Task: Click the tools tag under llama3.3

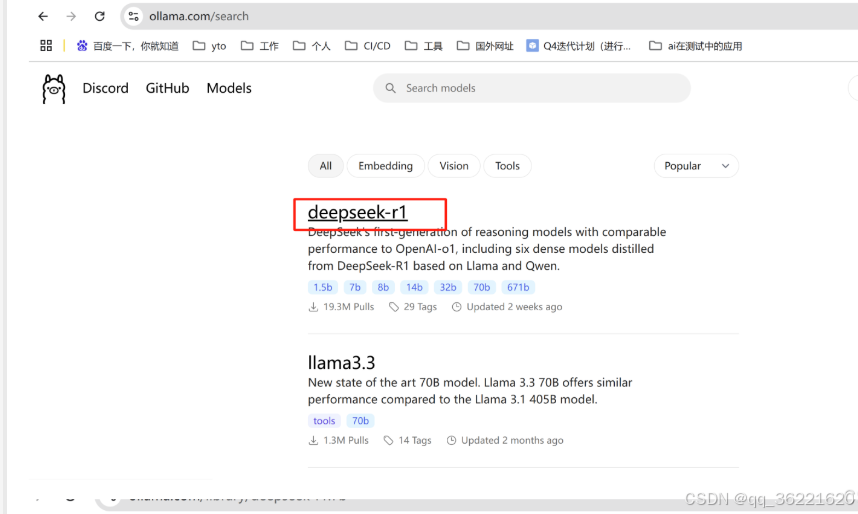Action: pos(324,421)
